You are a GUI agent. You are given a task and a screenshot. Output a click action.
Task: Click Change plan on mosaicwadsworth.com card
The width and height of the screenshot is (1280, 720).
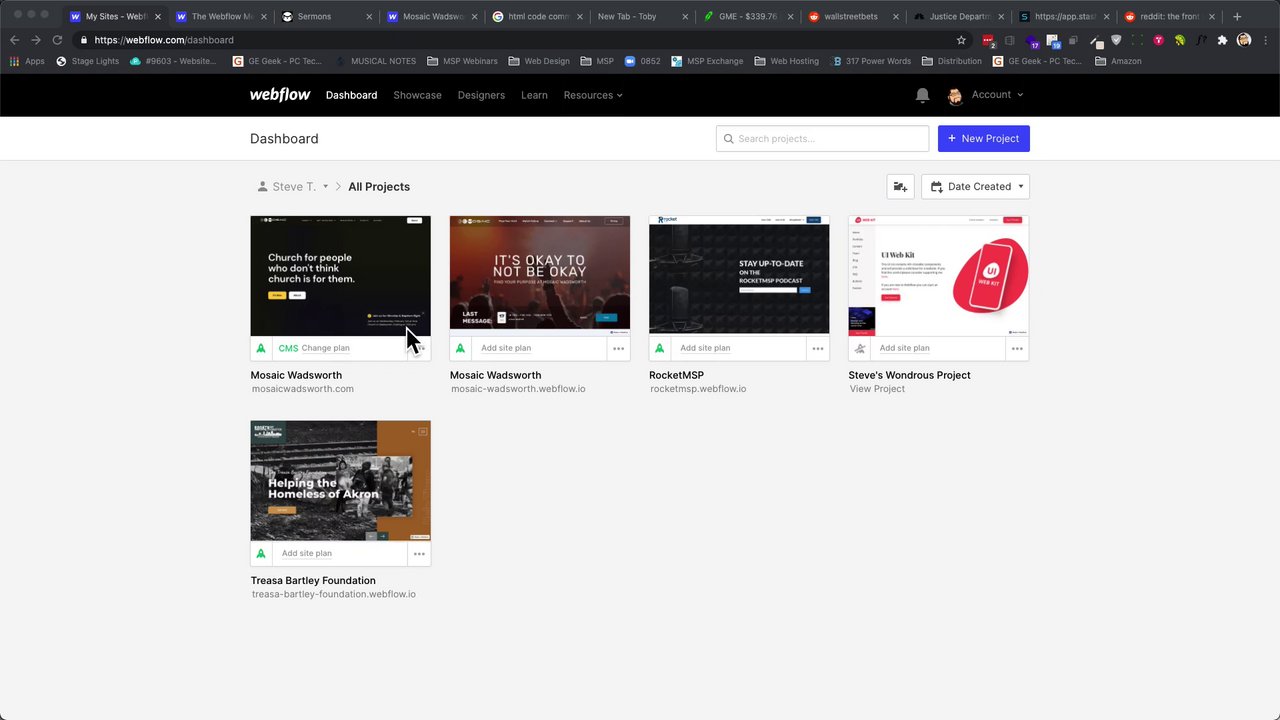coord(326,348)
